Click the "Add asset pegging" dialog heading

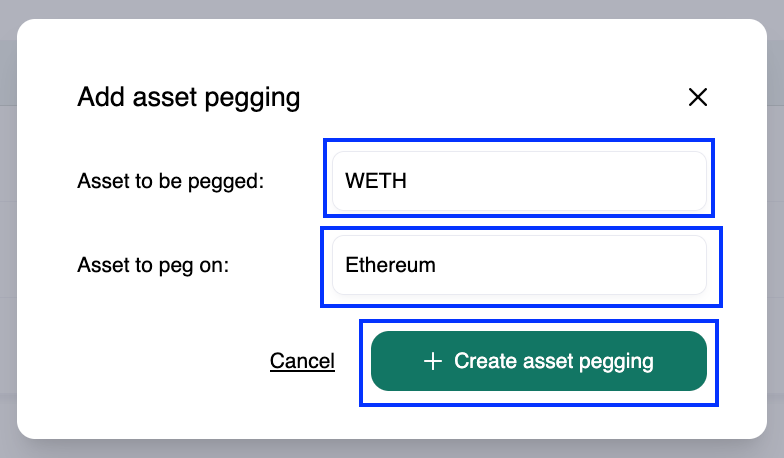[189, 97]
